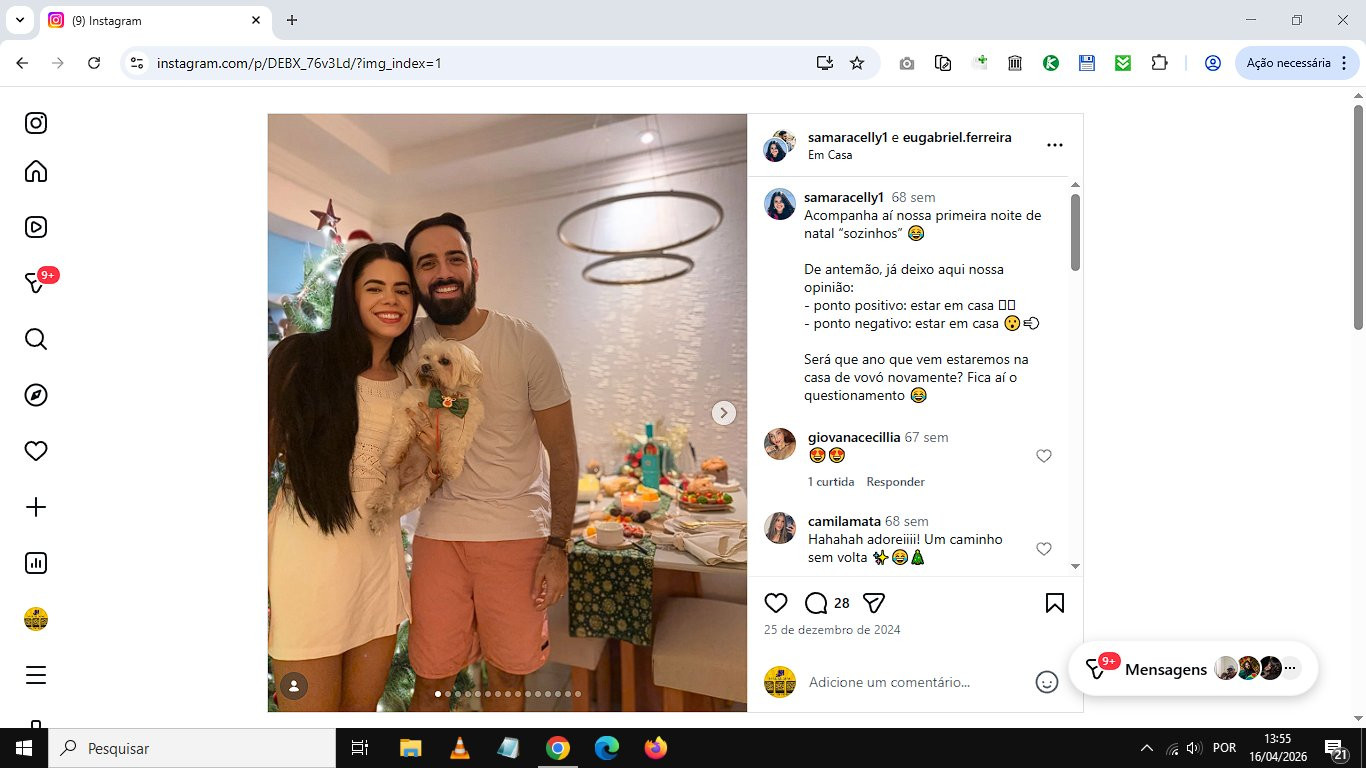Click the create new post plus icon
The width and height of the screenshot is (1366, 768).
(x=36, y=507)
